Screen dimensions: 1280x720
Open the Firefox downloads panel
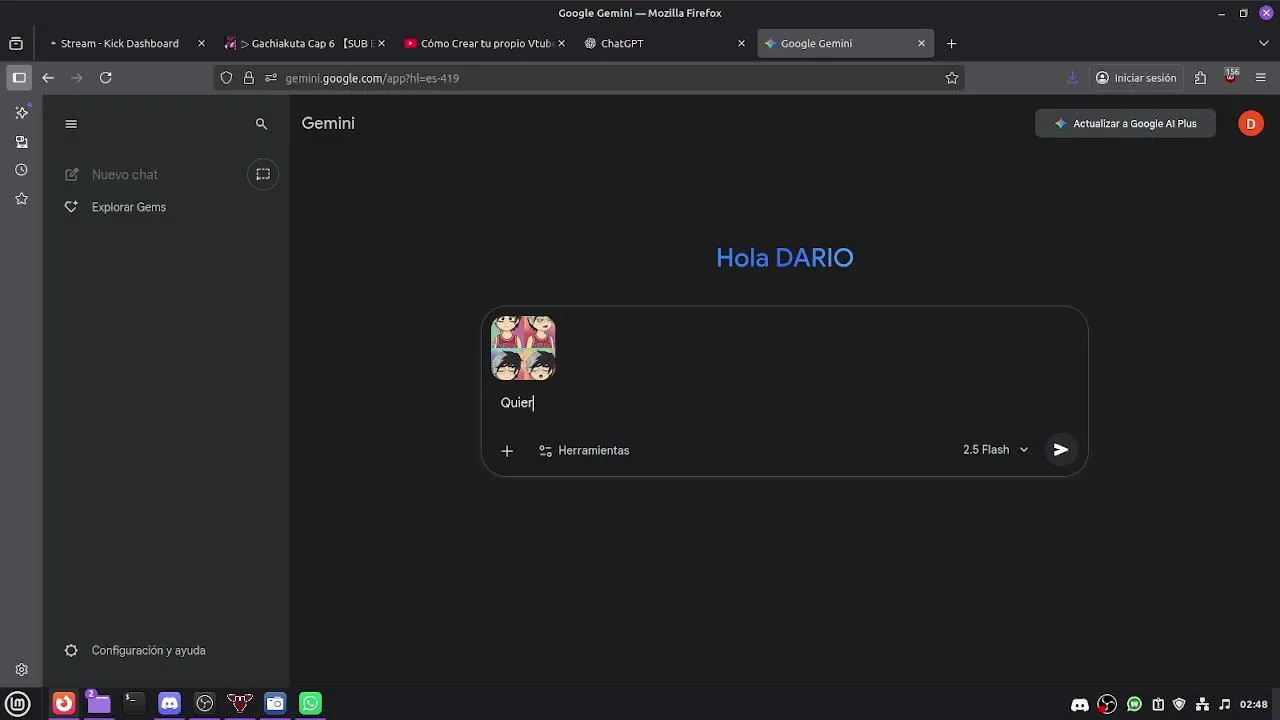pyautogui.click(x=1072, y=78)
